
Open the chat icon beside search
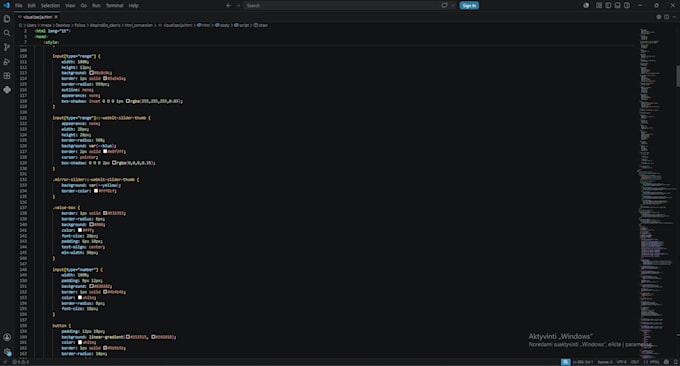point(445,6)
